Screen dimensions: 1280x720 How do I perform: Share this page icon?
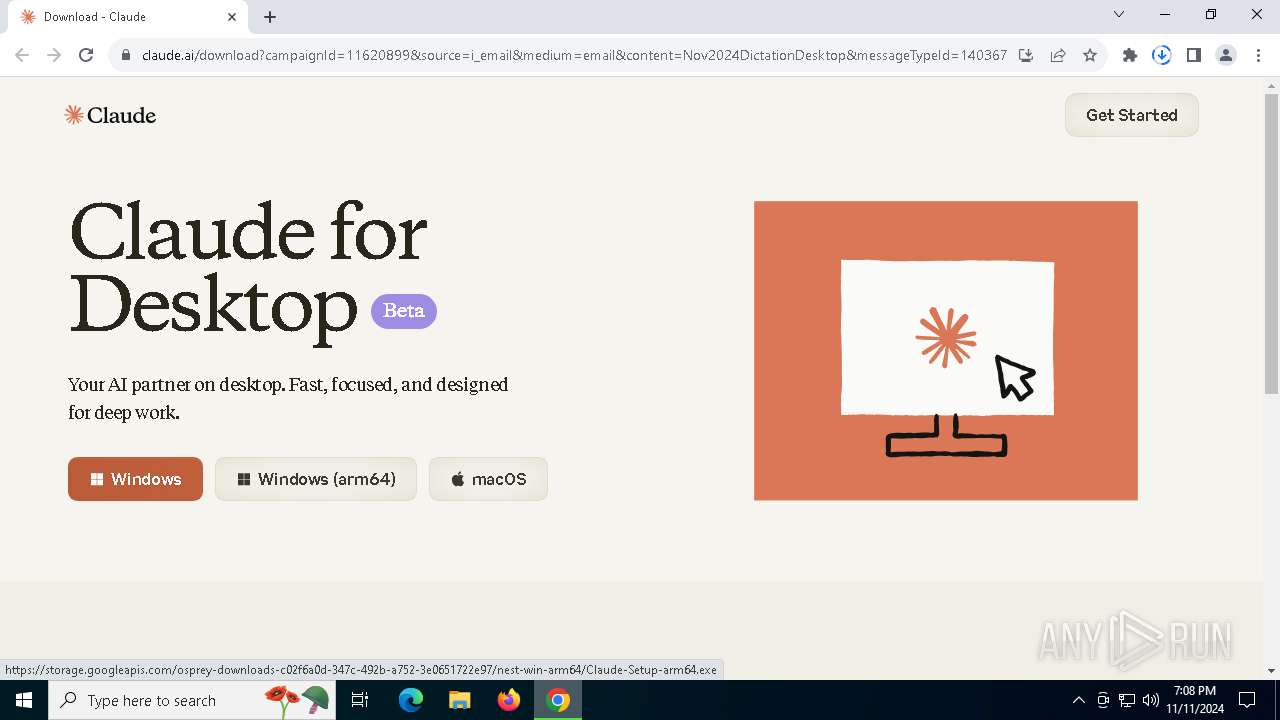tap(1058, 55)
